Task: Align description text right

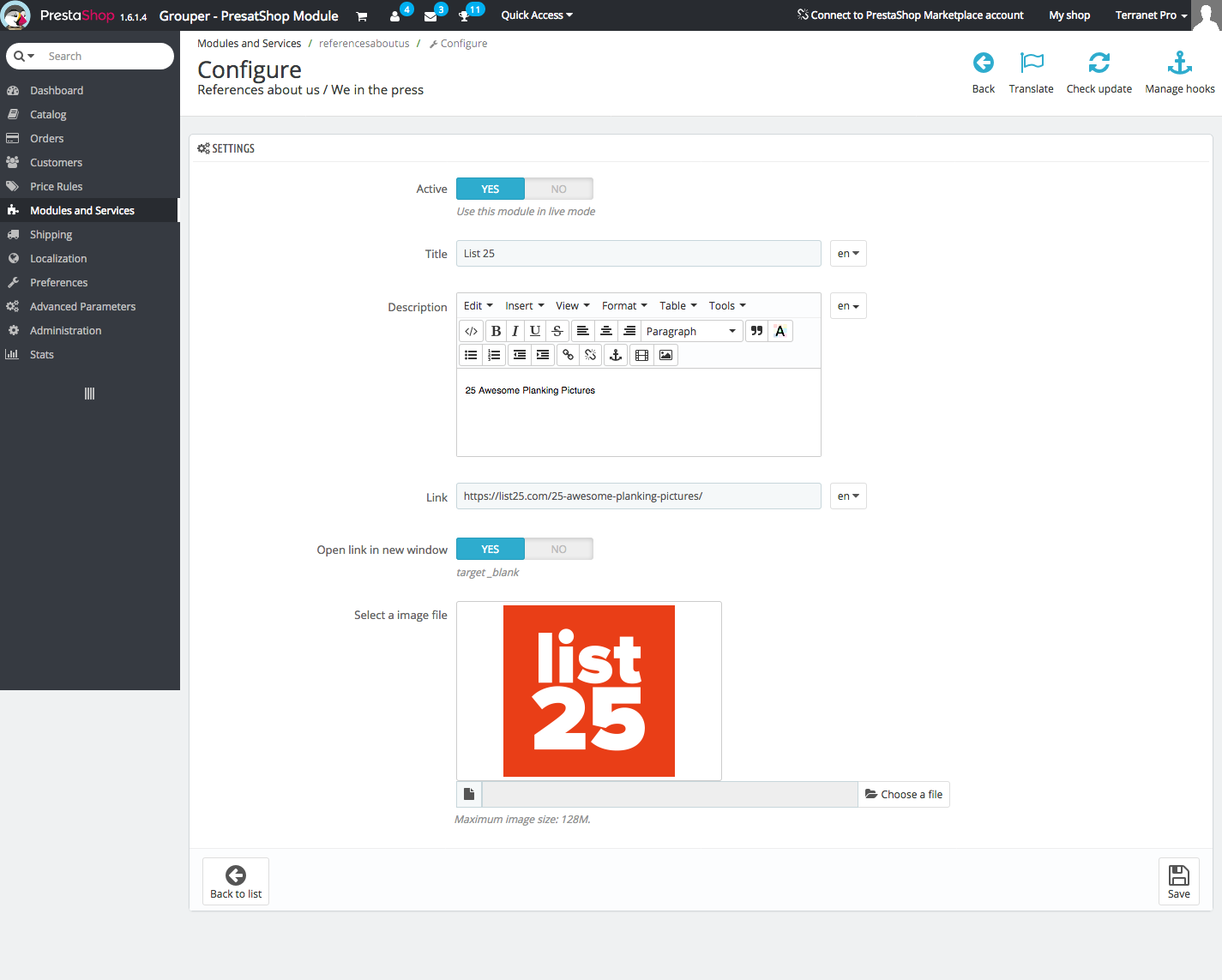Action: (x=629, y=331)
